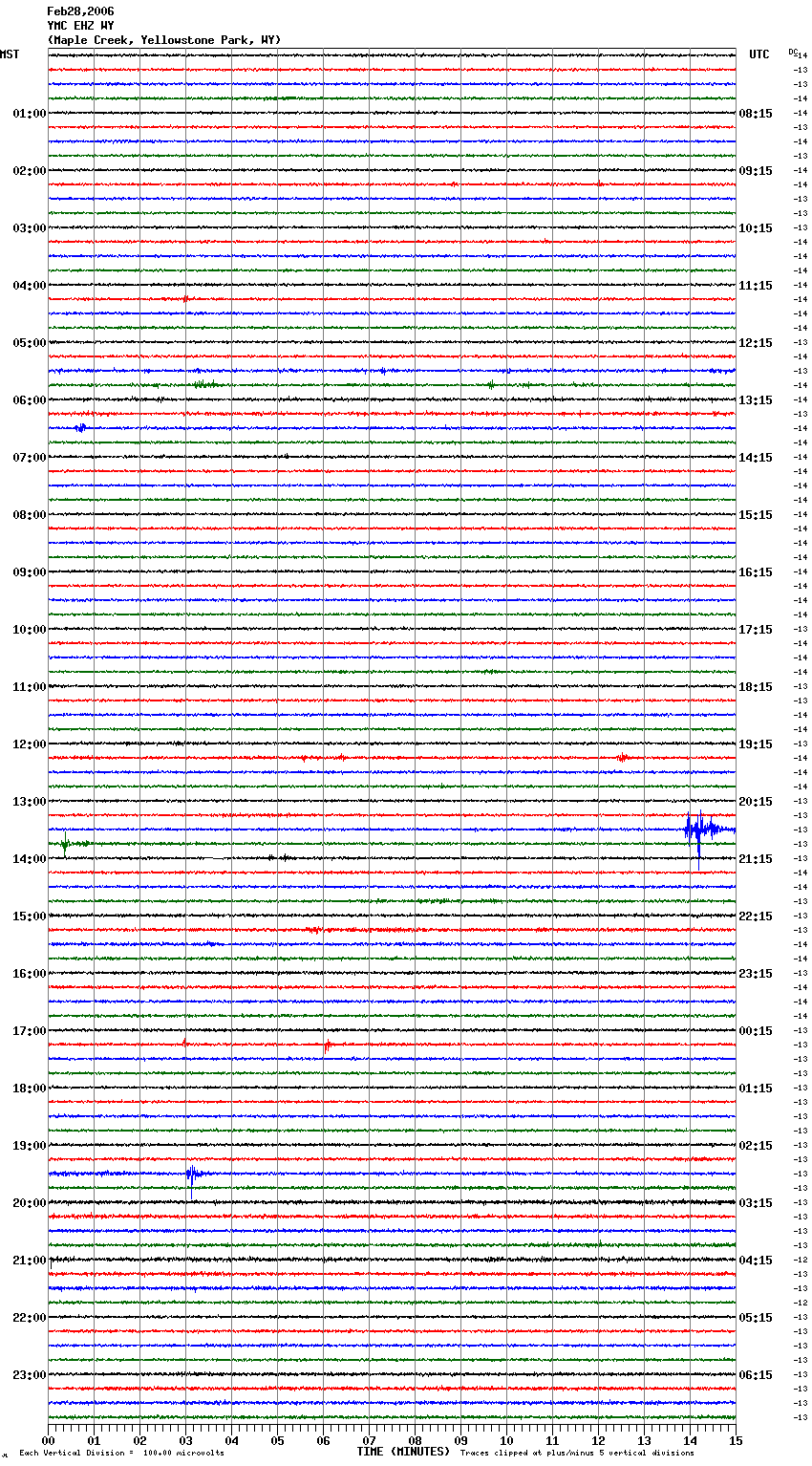Image resolution: width=812 pixels, height=1466 pixels.
Task: Click the 23:15 UTC time label
Action: 756,974
